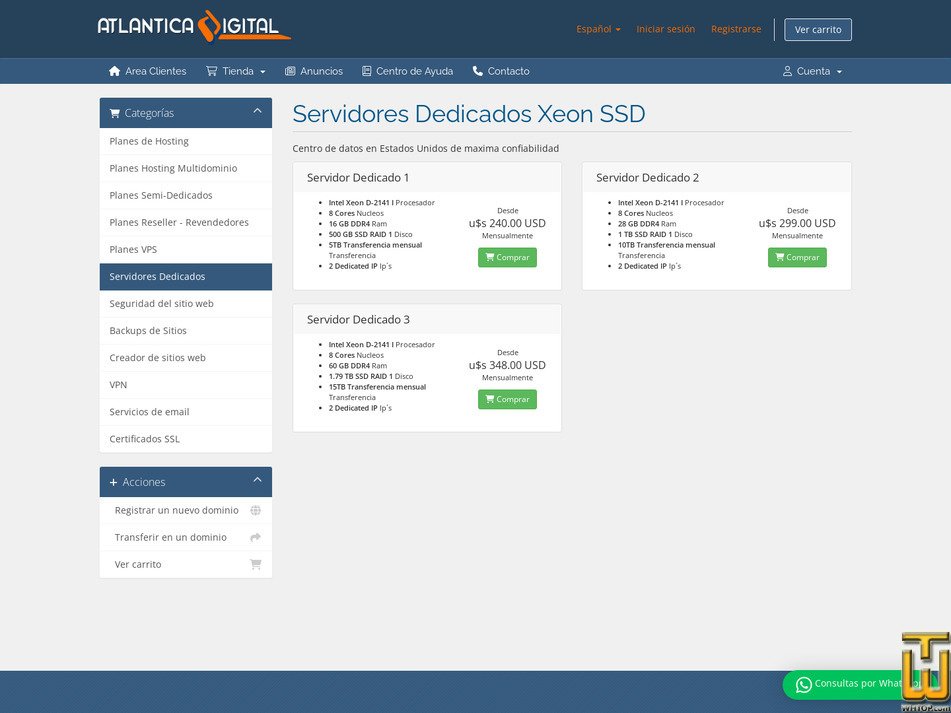Select Backups de Sitios category
The image size is (951, 713).
point(186,330)
